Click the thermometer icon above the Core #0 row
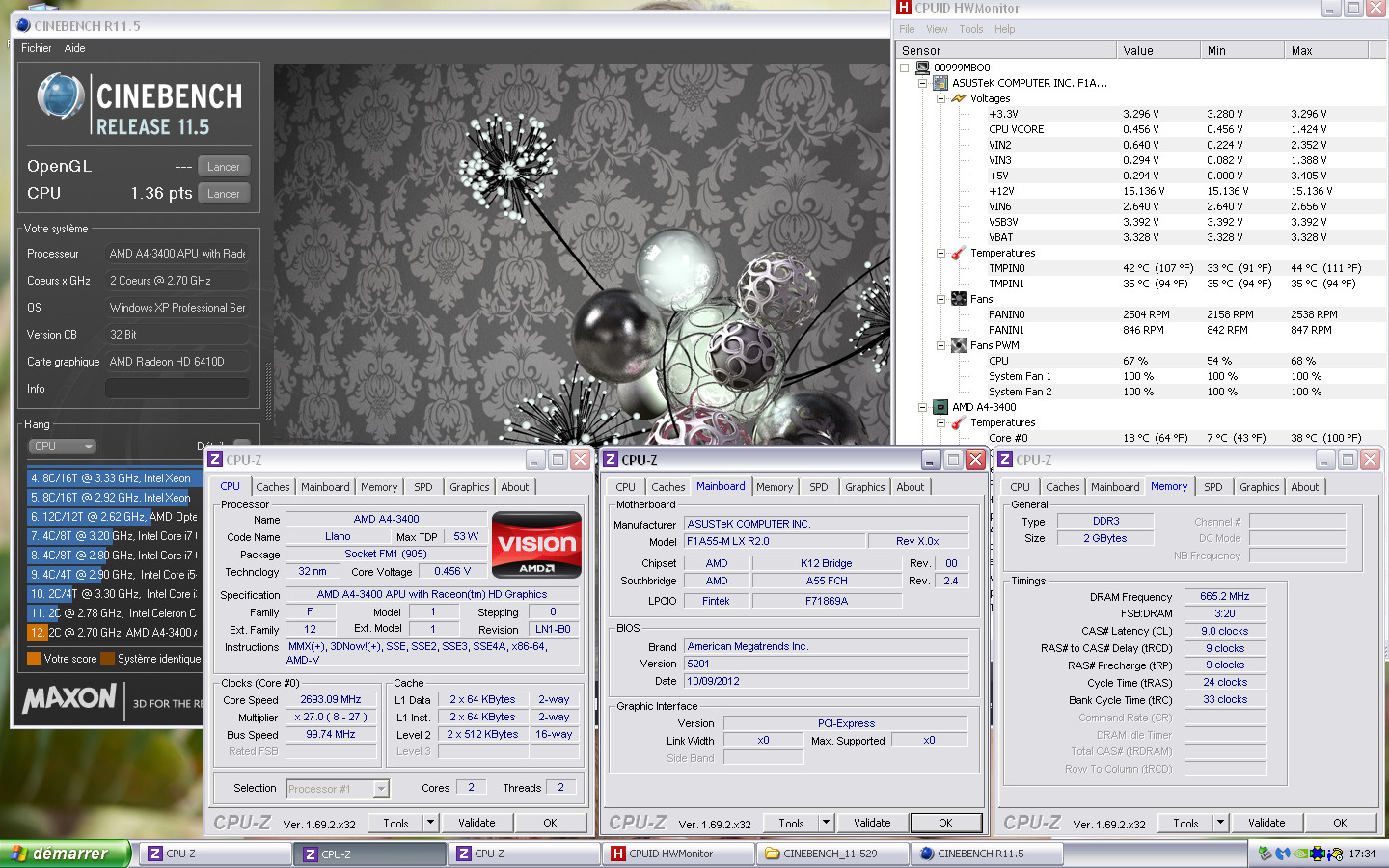 [959, 422]
